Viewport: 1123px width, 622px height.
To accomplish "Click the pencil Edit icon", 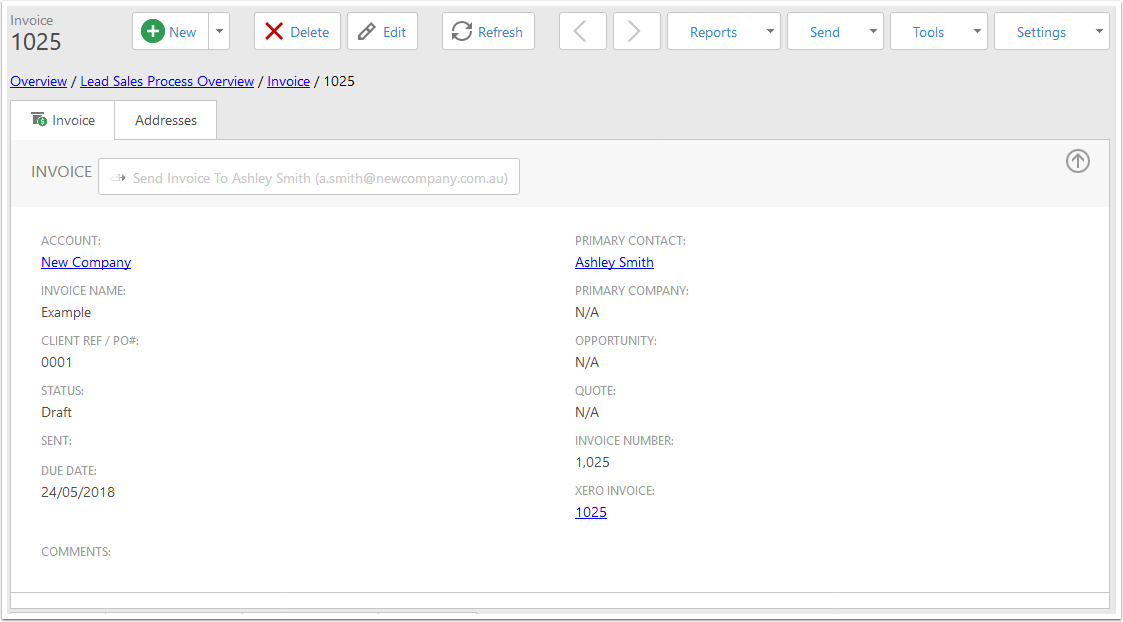I will (367, 32).
